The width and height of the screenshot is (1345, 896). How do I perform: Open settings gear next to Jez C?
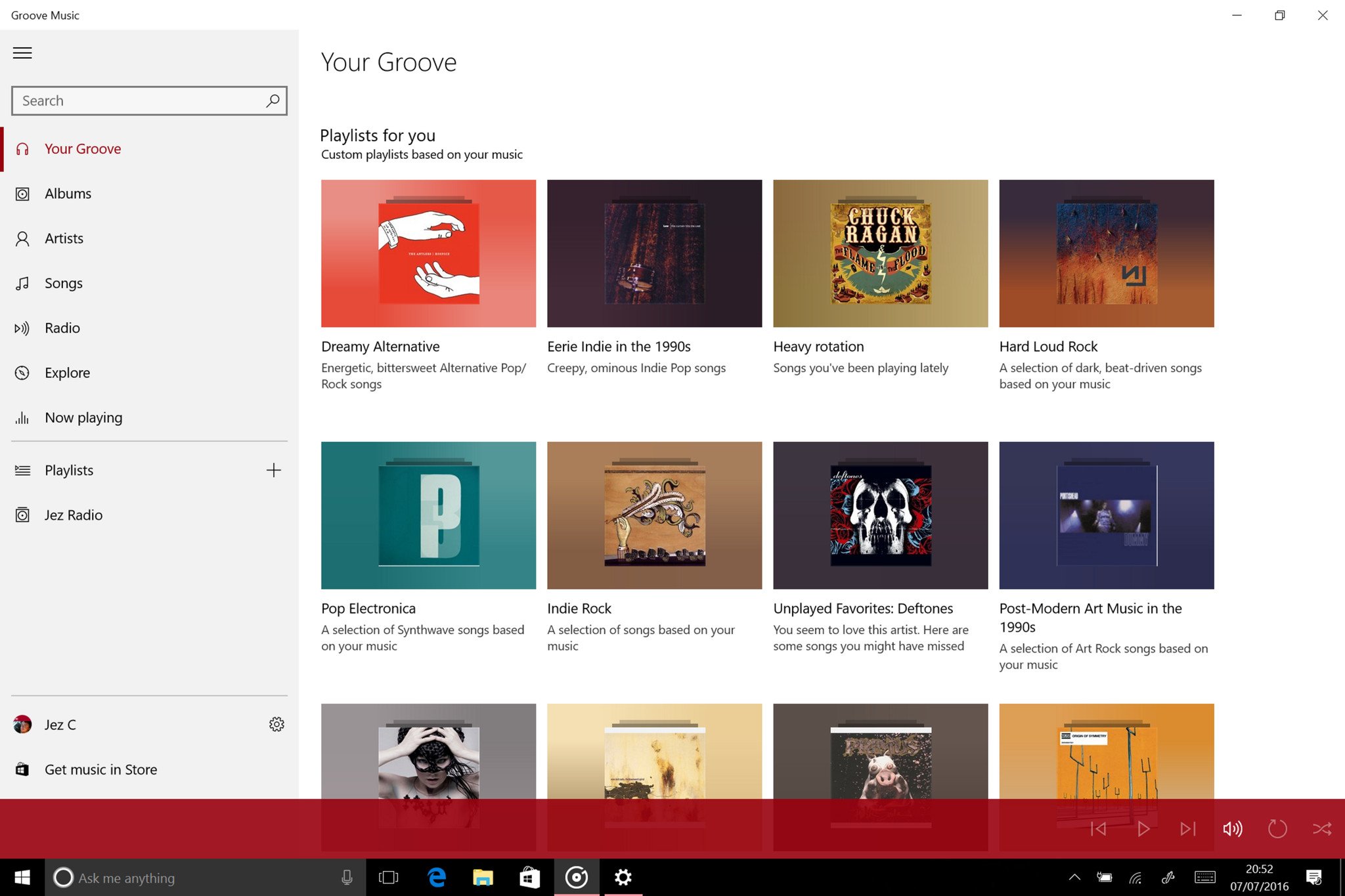(276, 724)
